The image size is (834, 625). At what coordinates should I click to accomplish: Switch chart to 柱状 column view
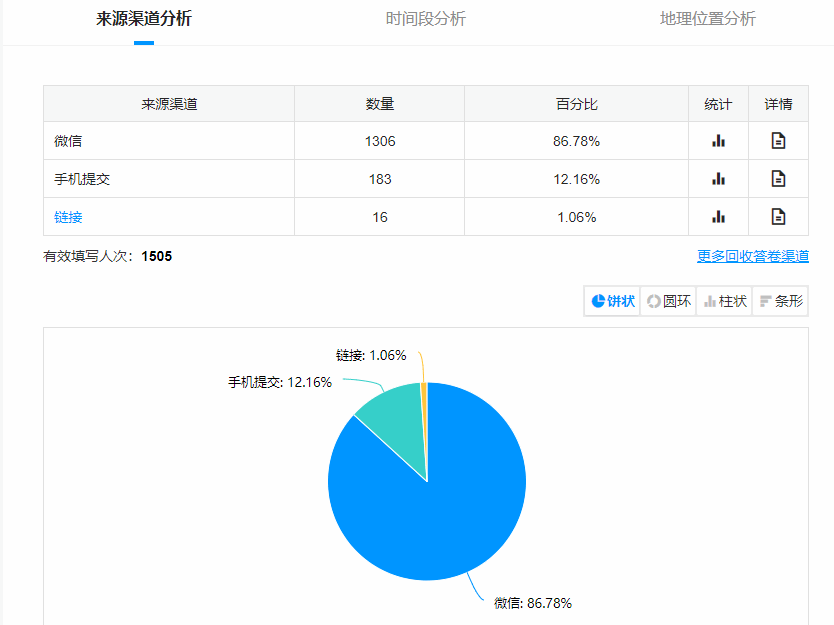pyautogui.click(x=725, y=301)
